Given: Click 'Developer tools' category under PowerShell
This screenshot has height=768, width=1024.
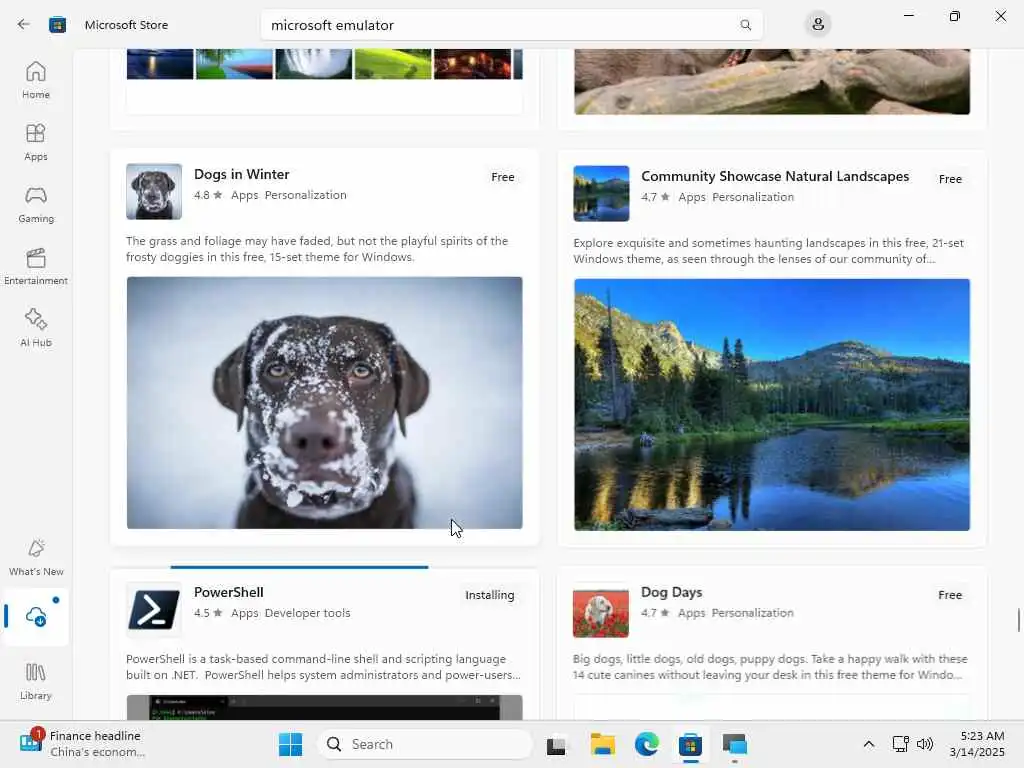Looking at the screenshot, I should click(308, 613).
